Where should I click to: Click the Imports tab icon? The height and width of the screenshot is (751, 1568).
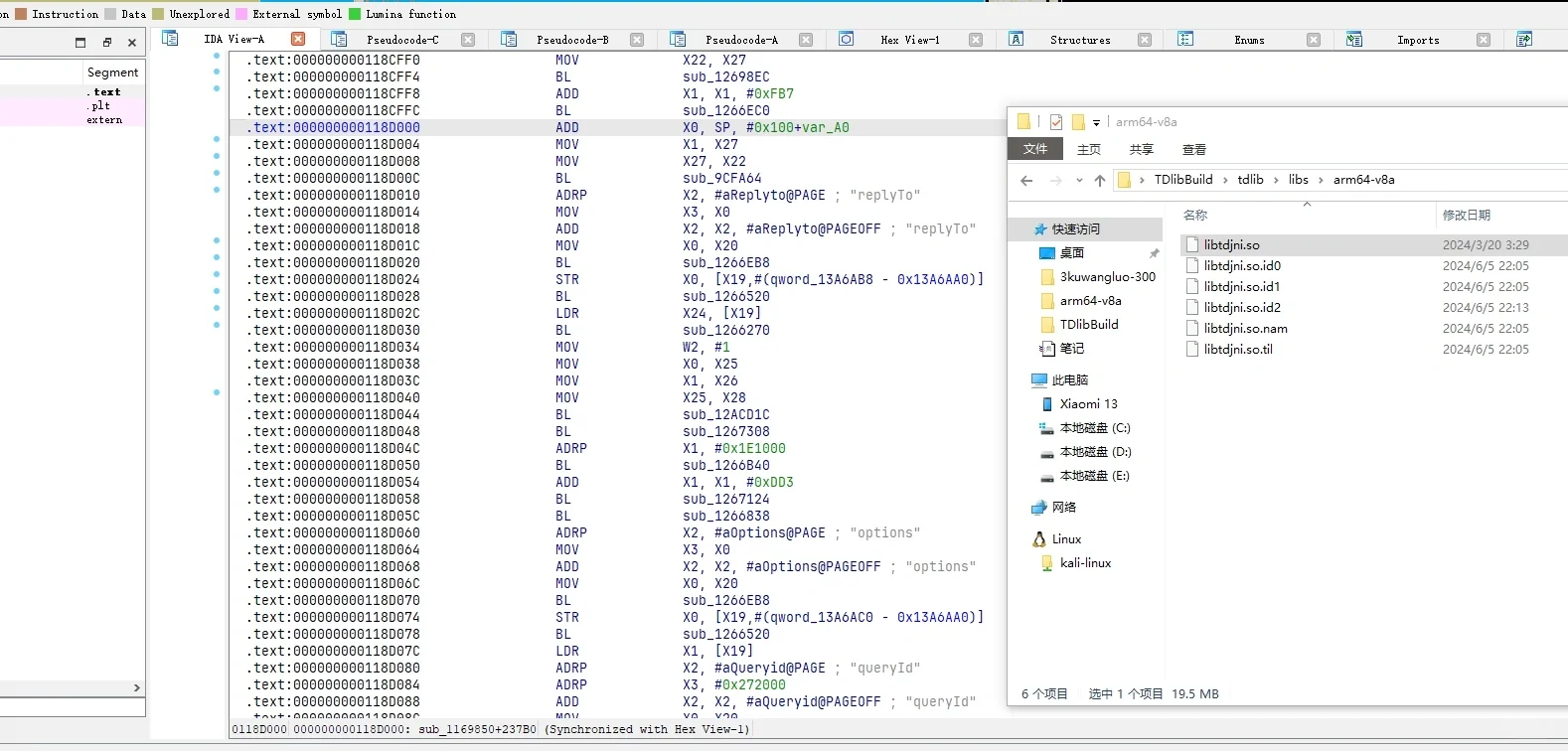click(1354, 39)
